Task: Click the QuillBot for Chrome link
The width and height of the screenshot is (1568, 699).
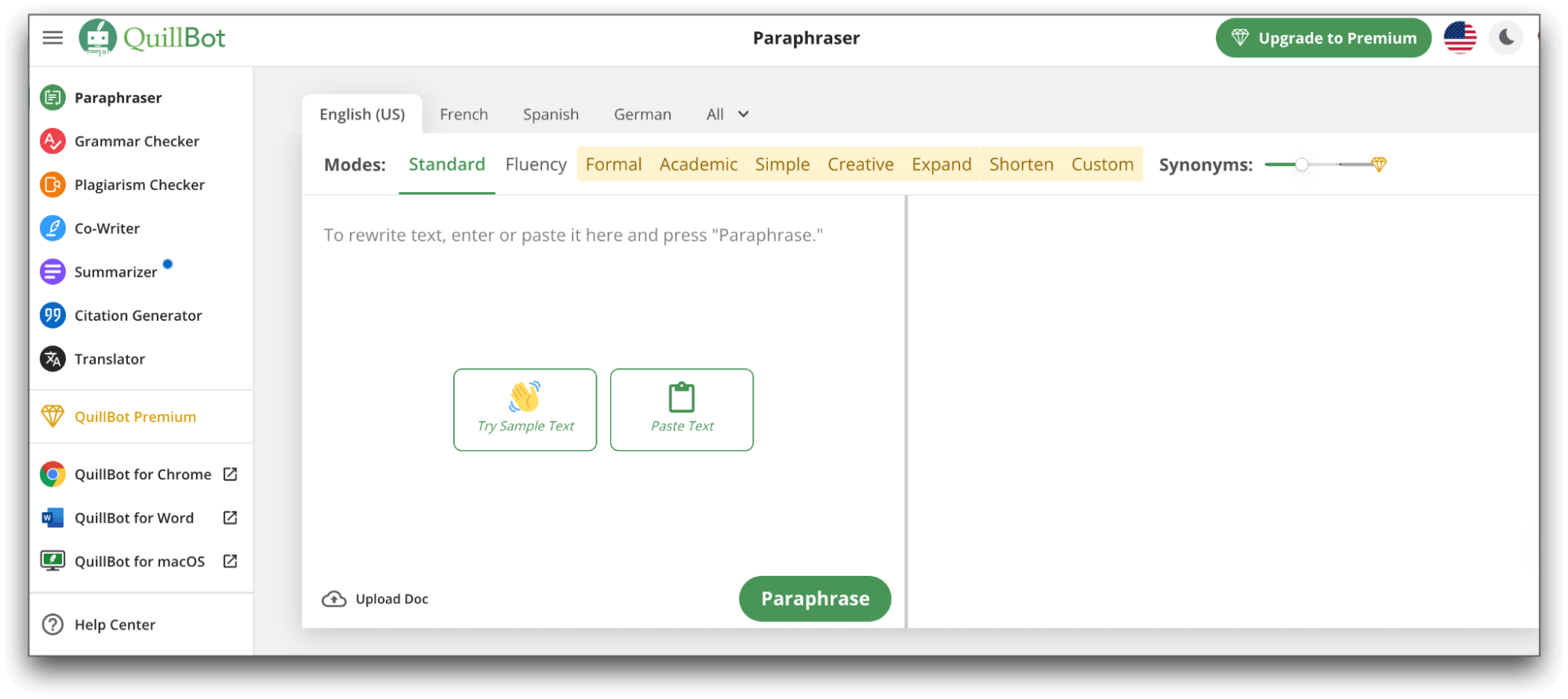Action: [143, 475]
